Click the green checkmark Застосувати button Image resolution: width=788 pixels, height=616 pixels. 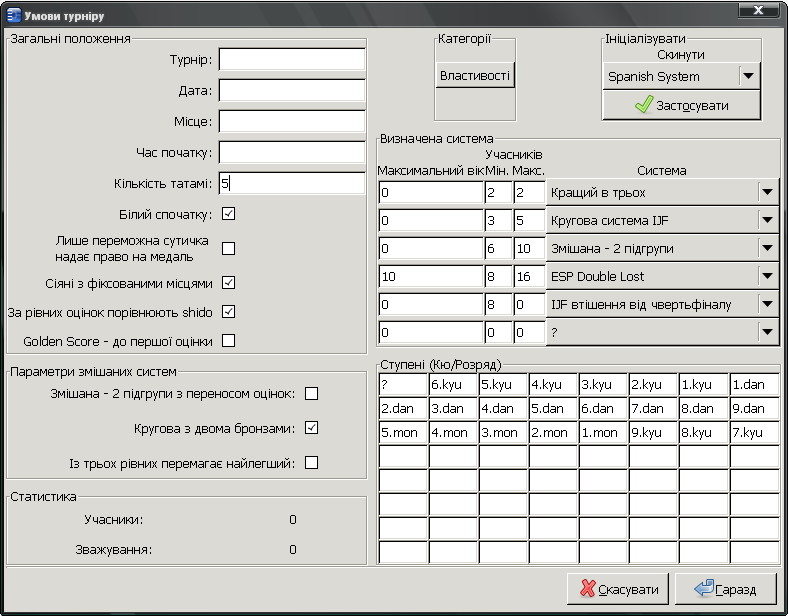tap(682, 105)
